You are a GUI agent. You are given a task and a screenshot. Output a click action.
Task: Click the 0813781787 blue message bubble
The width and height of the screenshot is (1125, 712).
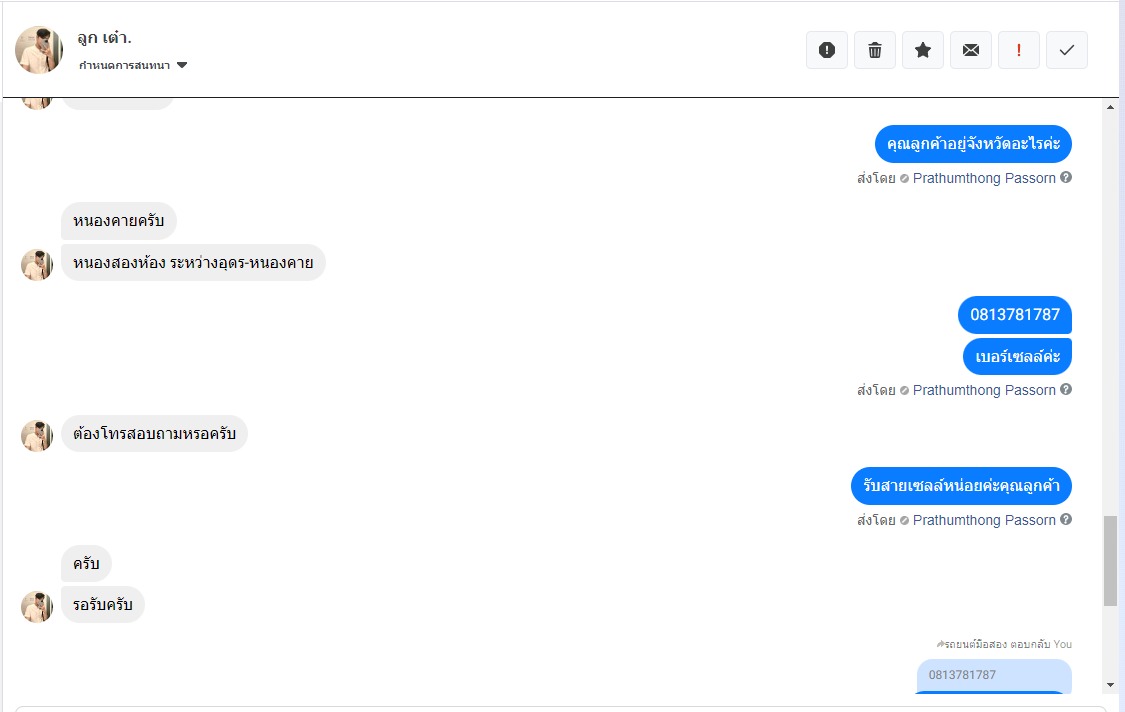tap(1014, 315)
